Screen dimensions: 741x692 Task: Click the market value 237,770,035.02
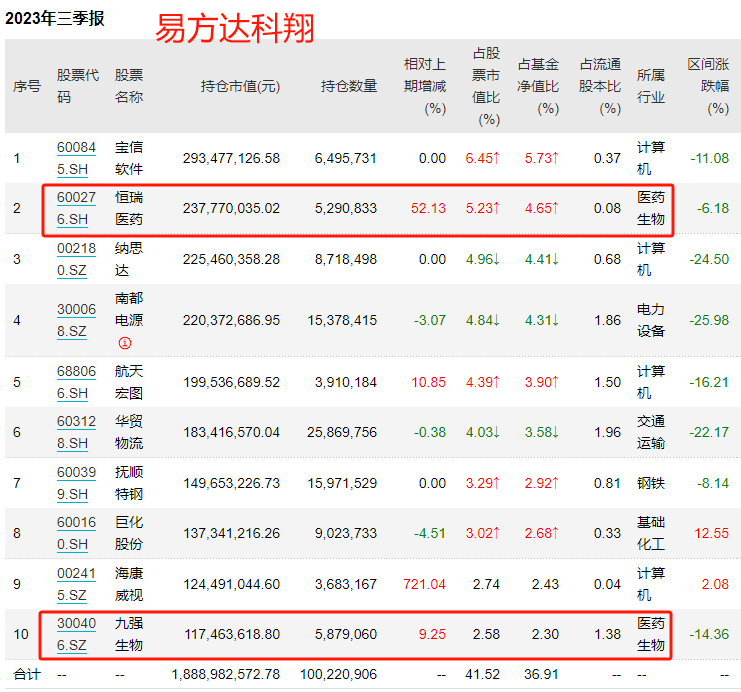(x=232, y=208)
